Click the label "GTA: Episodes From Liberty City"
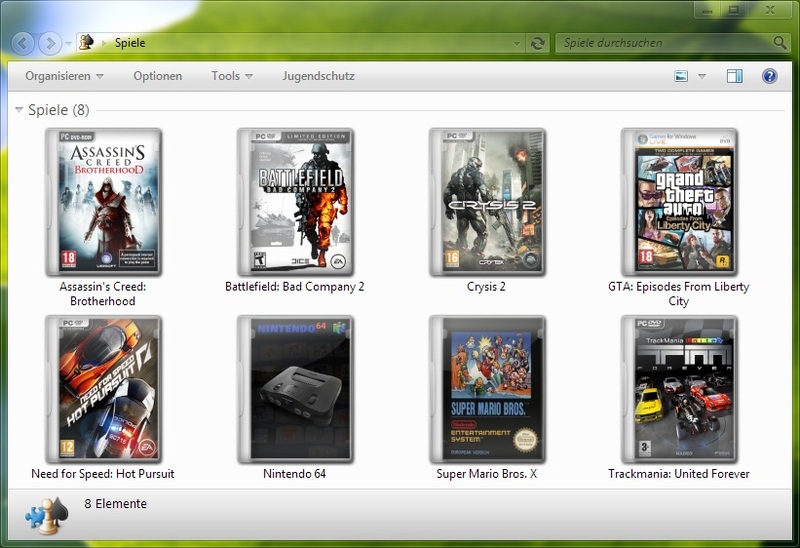Screen dimensions: 800x548 pyautogui.click(x=679, y=294)
